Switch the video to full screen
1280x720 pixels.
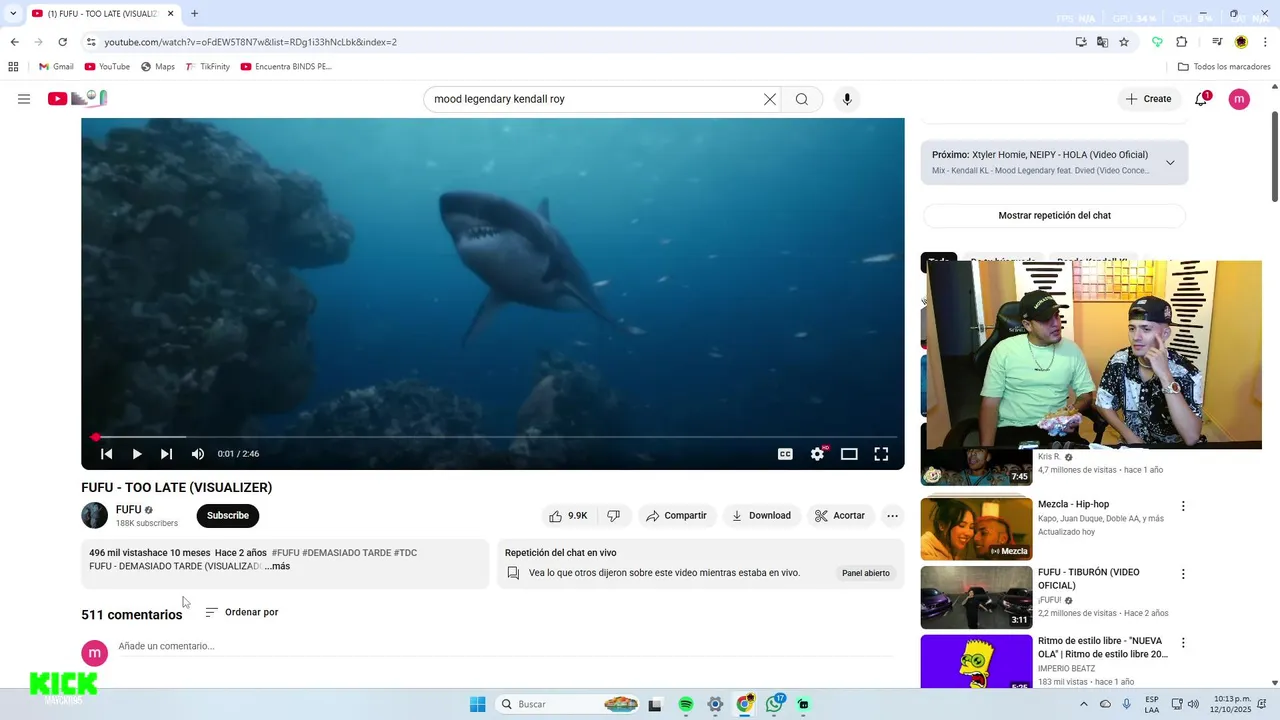[x=881, y=454]
